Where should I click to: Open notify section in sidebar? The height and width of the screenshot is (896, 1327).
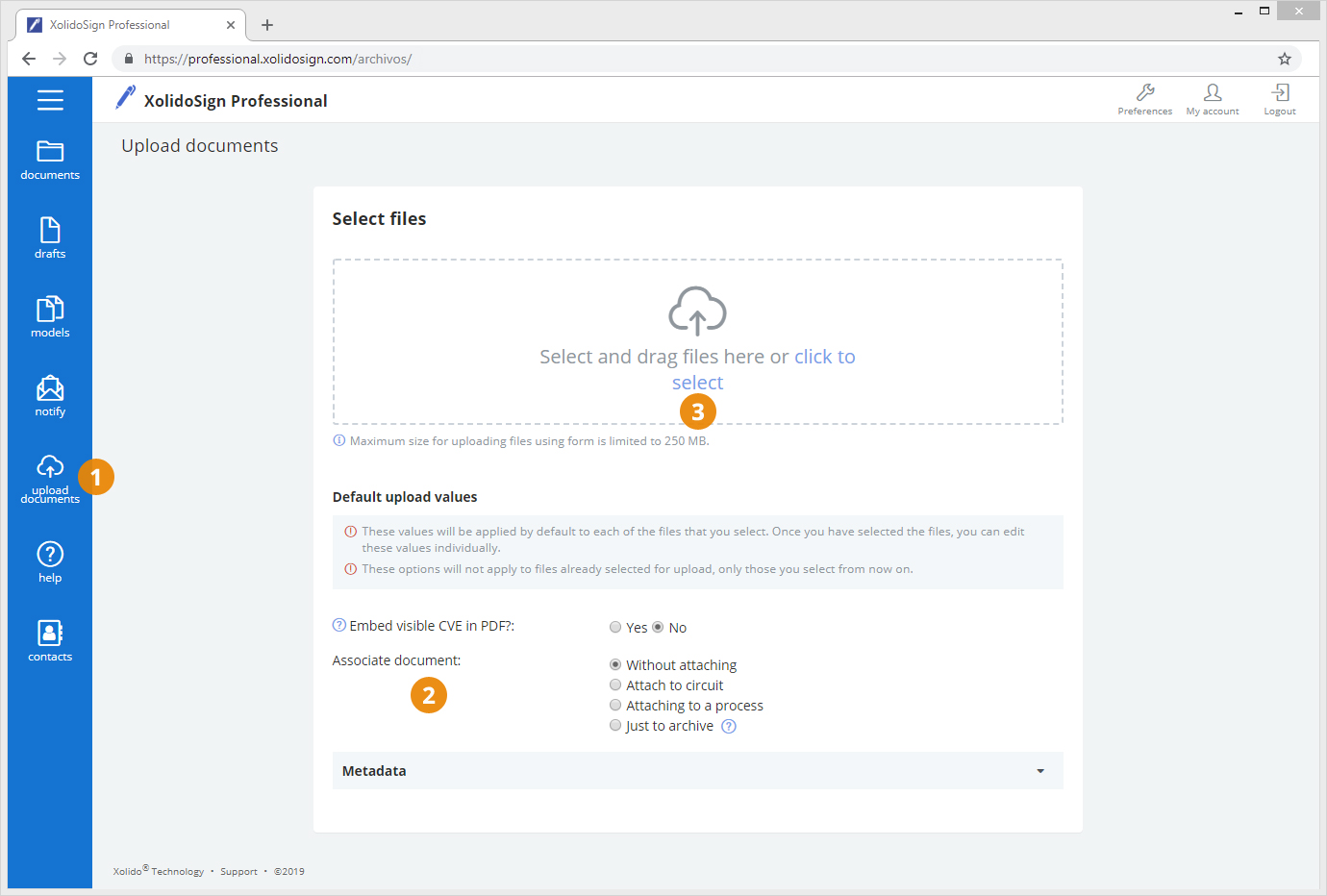pos(50,396)
